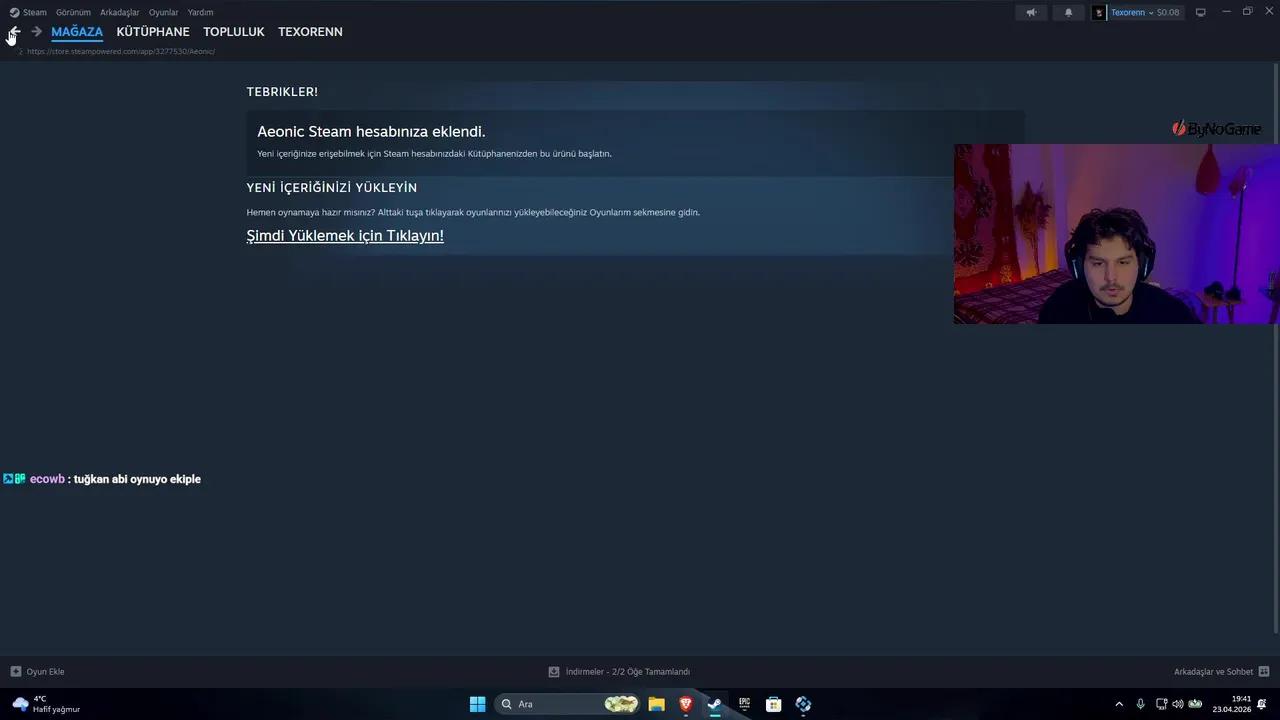
Task: Click the network tray icon
Action: [1161, 704]
